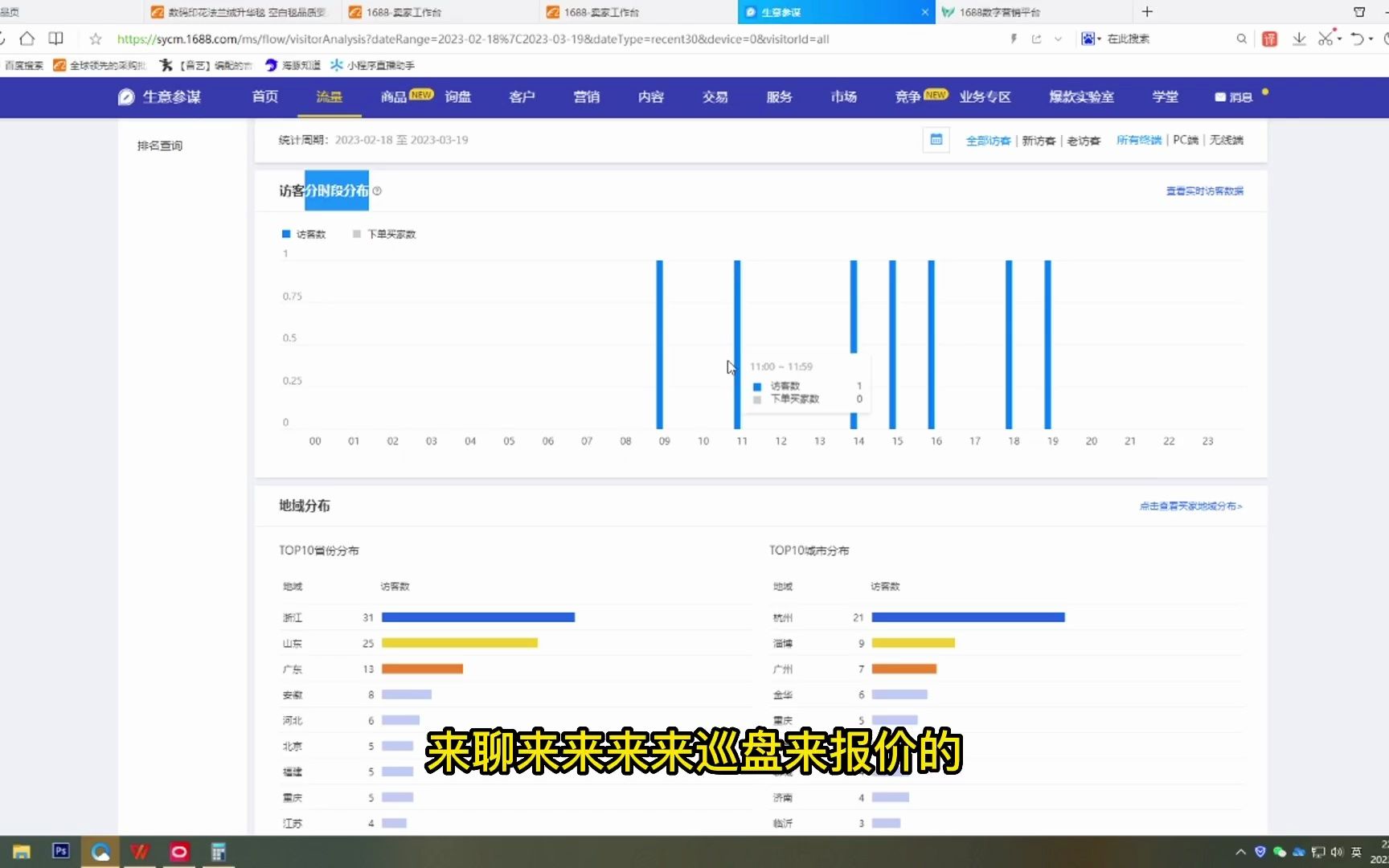Screen dimensions: 1389x868
Task: Open the 查看实时访客数据 link
Action: [x=1204, y=190]
